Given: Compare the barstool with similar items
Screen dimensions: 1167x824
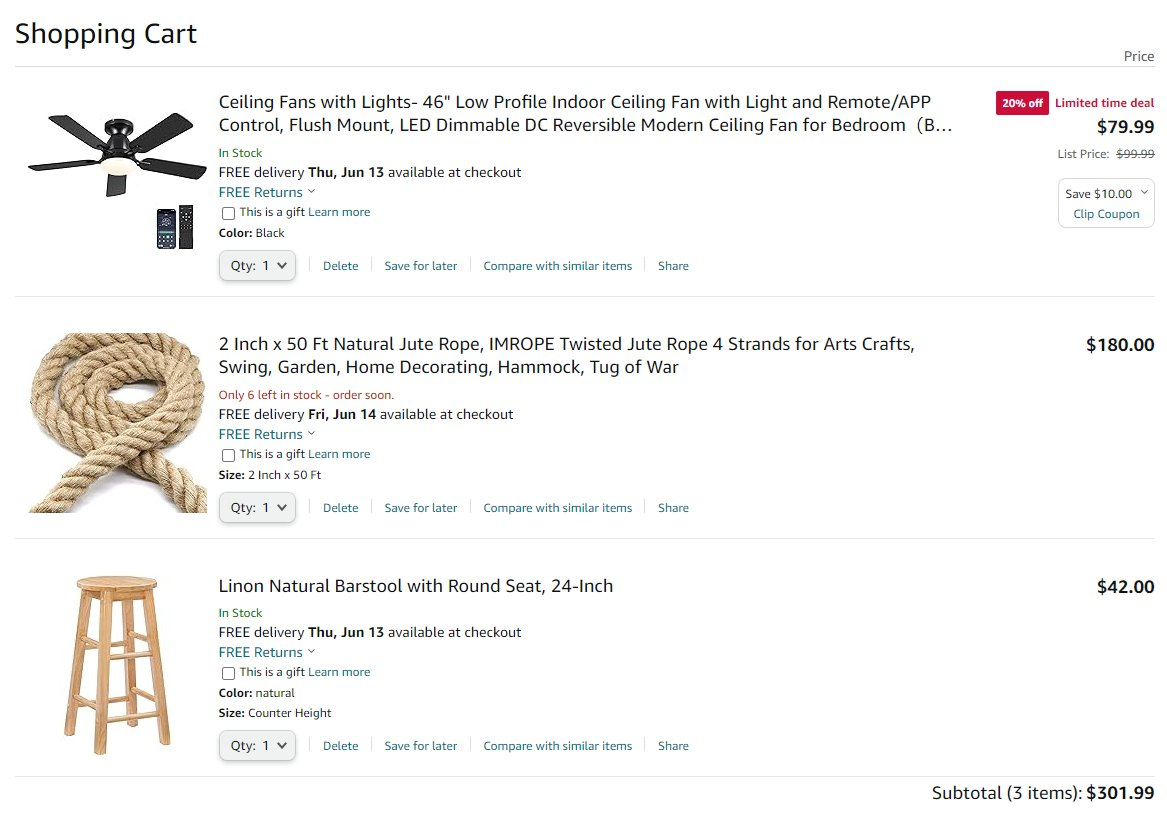Looking at the screenshot, I should pos(558,746).
